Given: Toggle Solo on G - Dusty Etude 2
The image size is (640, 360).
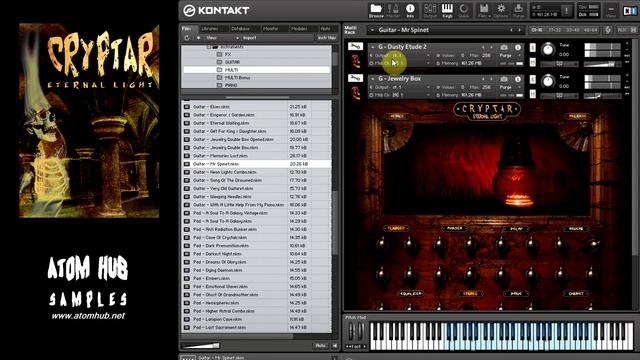Looking at the screenshot, I should [533, 47].
